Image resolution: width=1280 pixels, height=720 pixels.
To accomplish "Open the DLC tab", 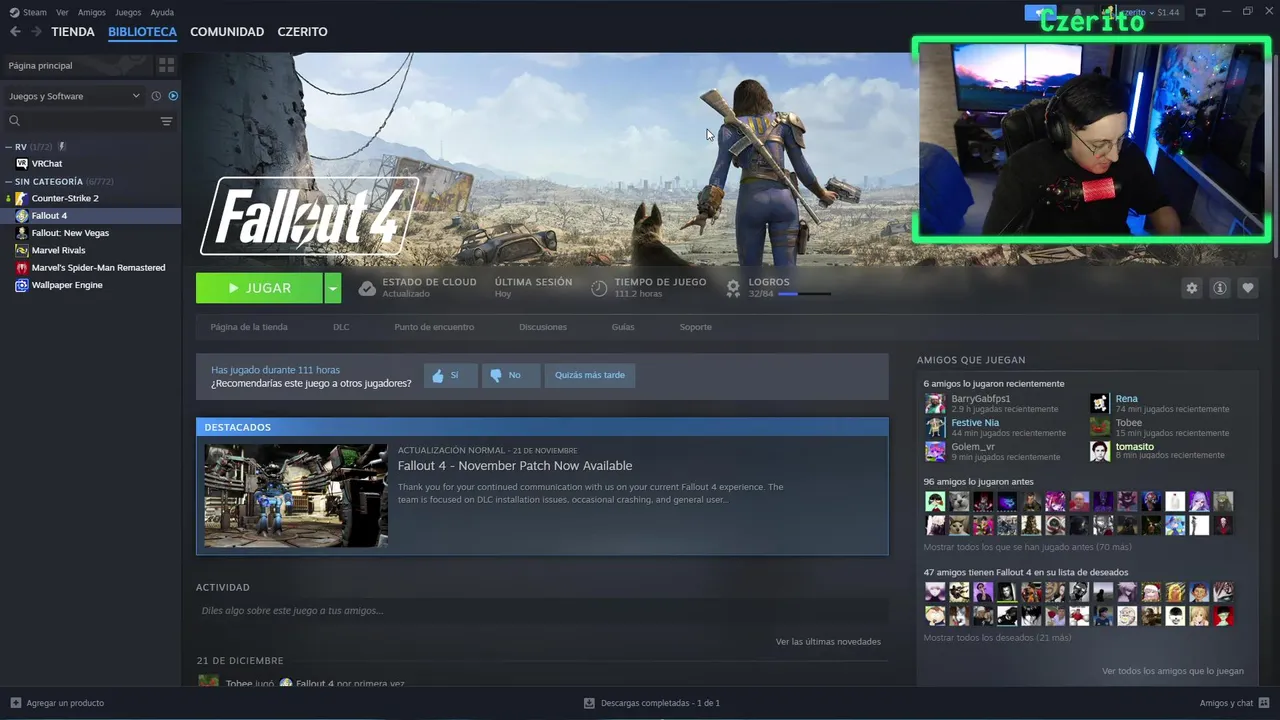I will tap(341, 327).
